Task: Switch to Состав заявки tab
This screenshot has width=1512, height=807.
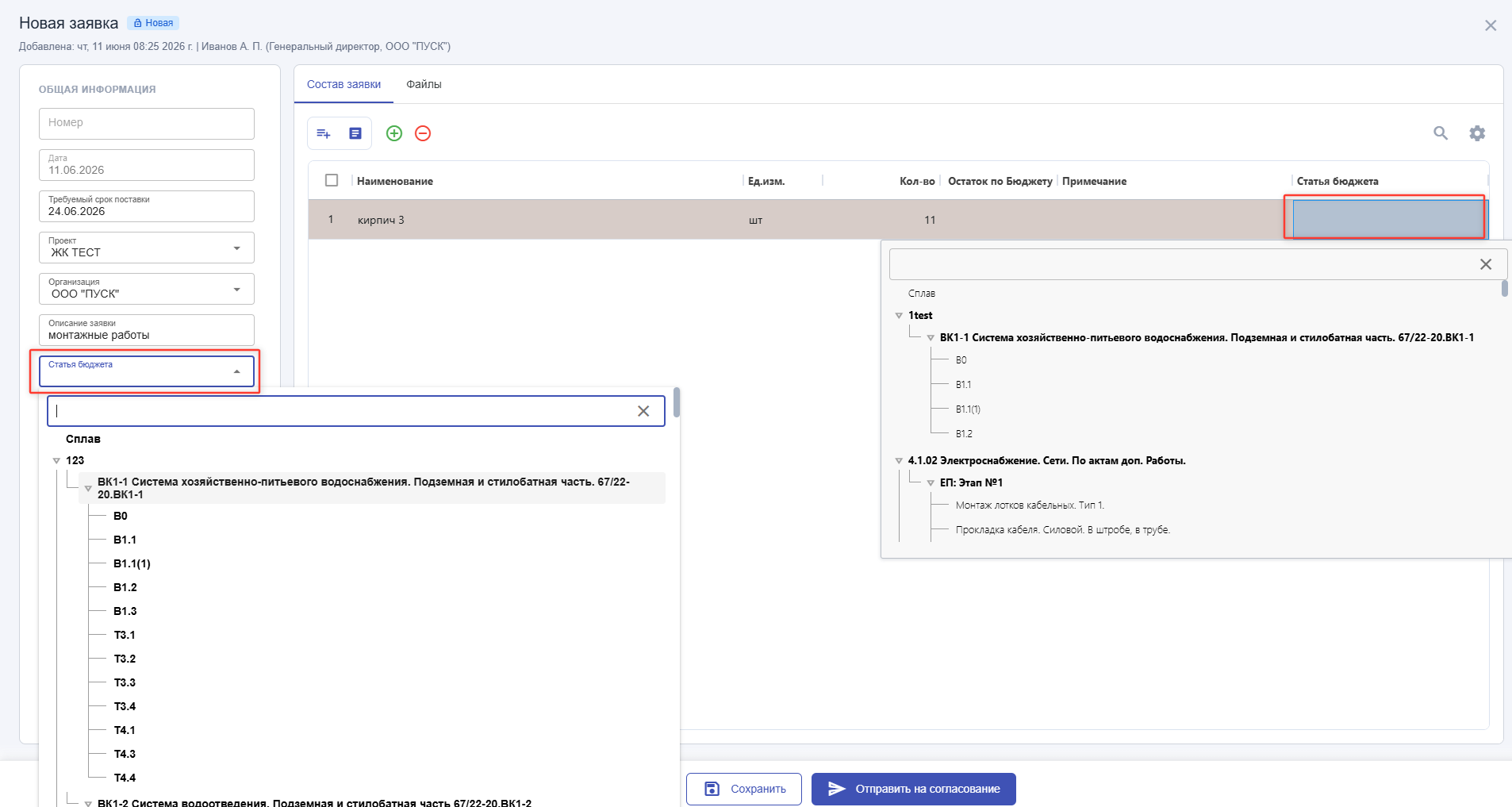Action: (343, 84)
